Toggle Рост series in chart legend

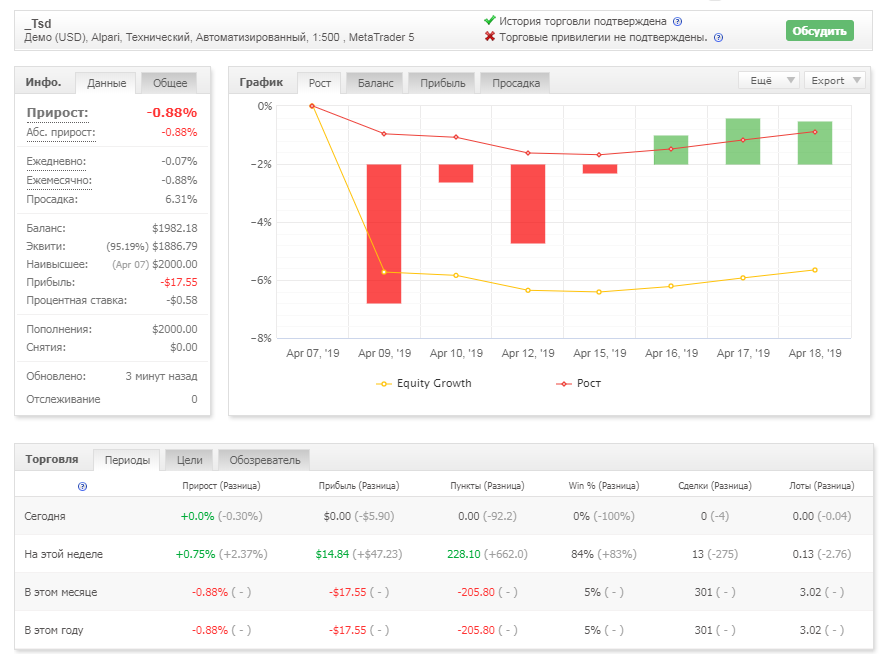pyautogui.click(x=578, y=383)
